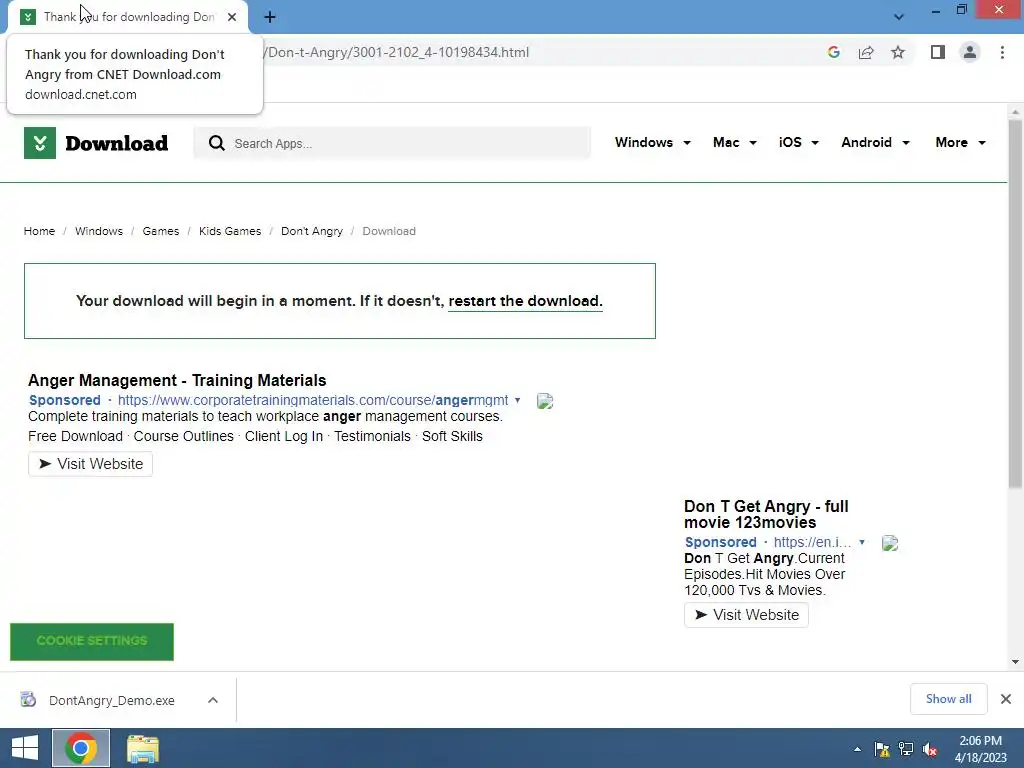Viewport: 1024px width, 768px height.
Task: Click the share page icon
Action: pyautogui.click(x=866, y=52)
